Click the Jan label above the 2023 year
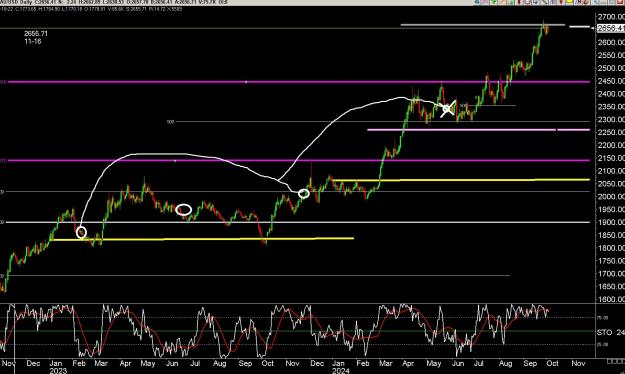The width and height of the screenshot is (625, 374). click(x=56, y=363)
